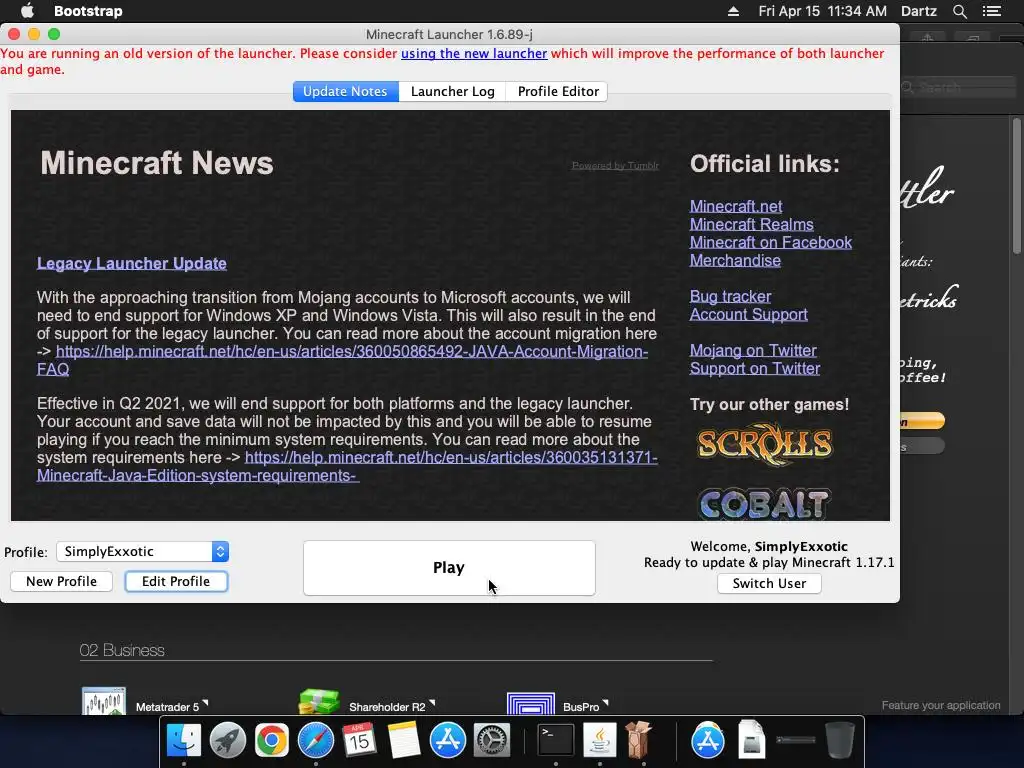The height and width of the screenshot is (768, 1024).
Task: Switch to Update Notes tab
Action: 345,91
